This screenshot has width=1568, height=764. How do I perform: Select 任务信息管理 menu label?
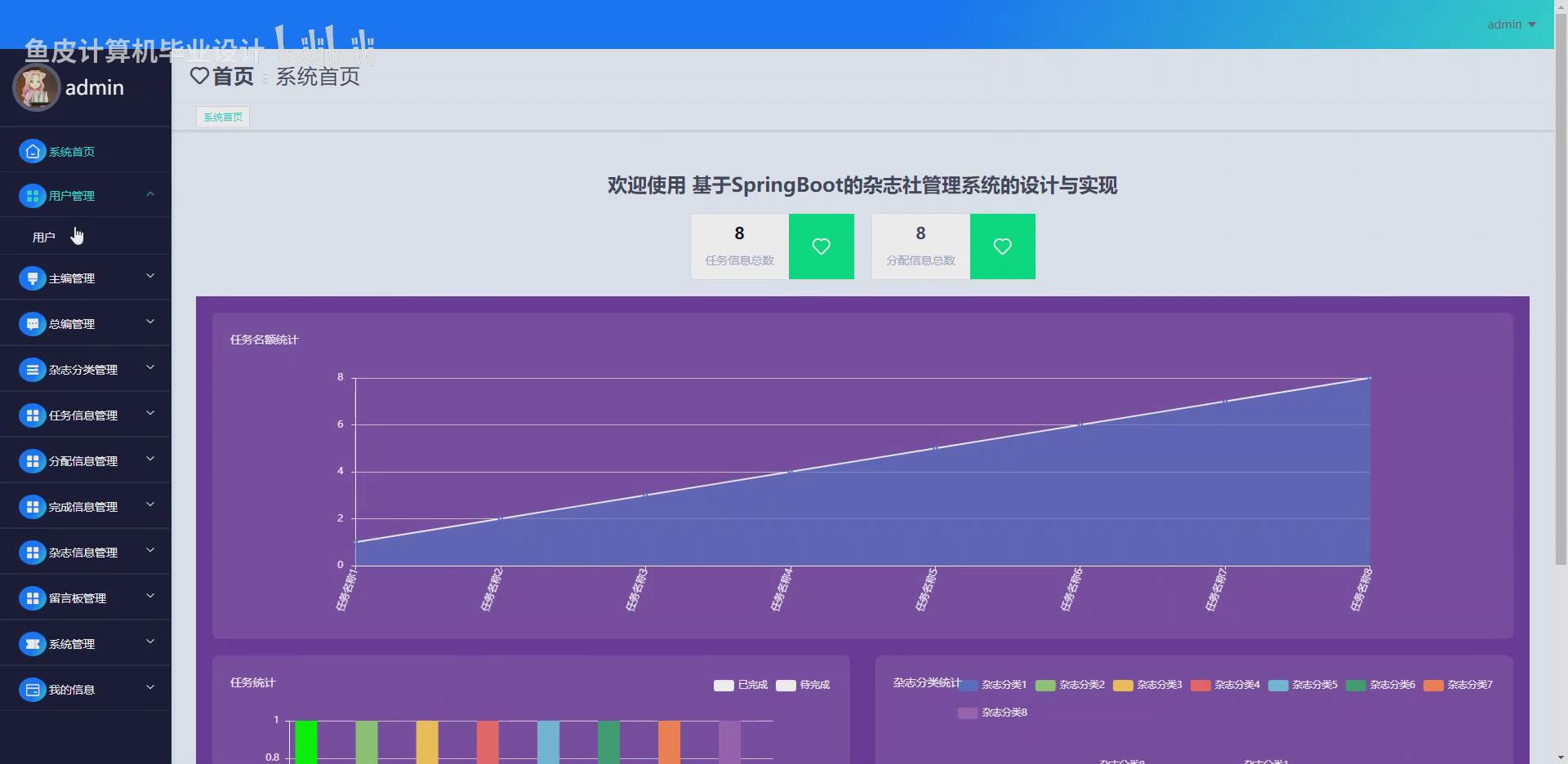coord(83,415)
